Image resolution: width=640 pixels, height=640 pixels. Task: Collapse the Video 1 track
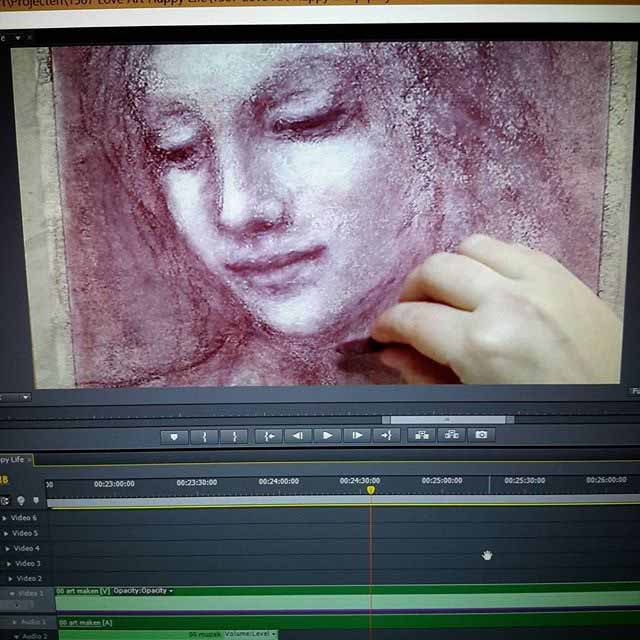click(x=12, y=593)
